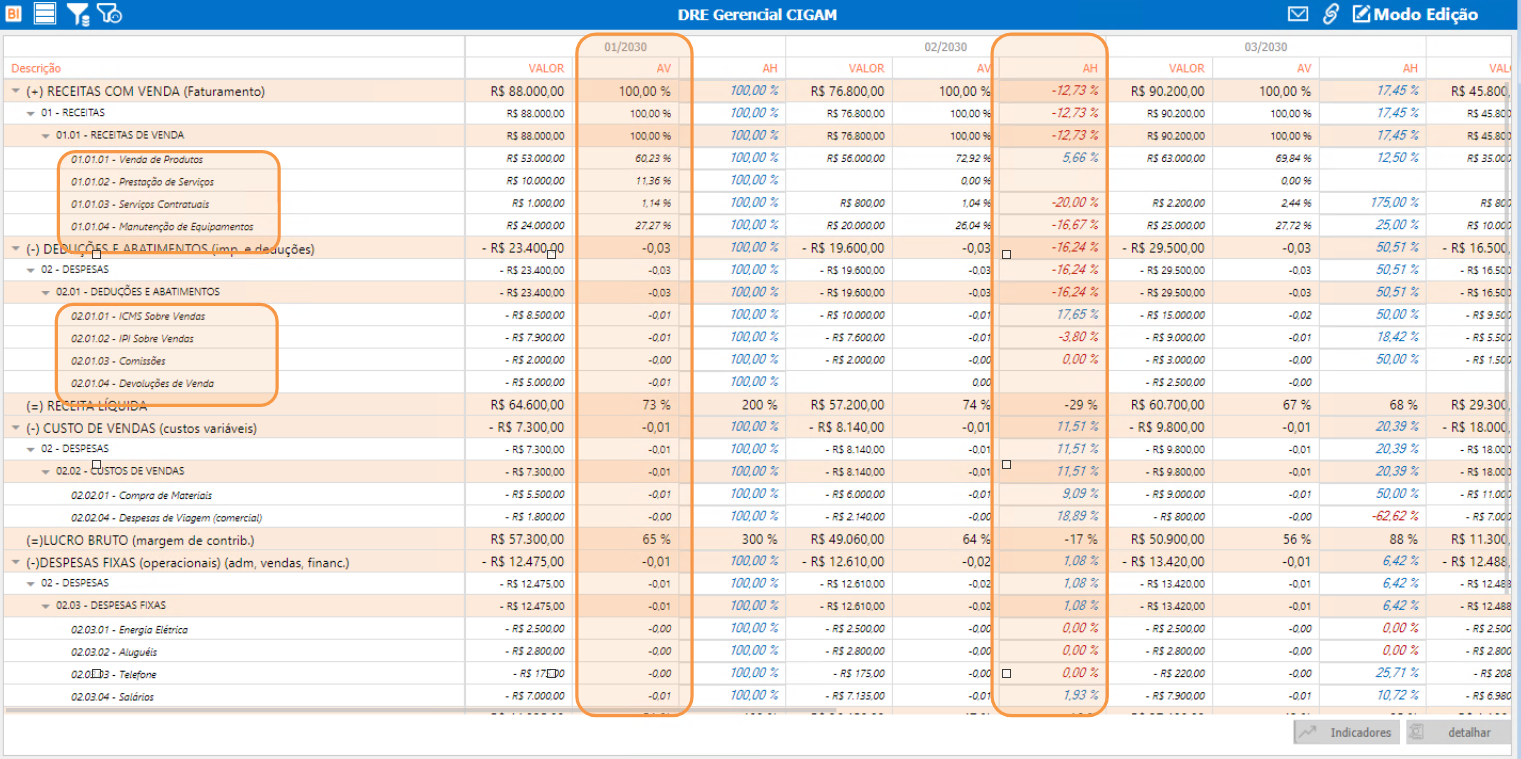Viewport: 1521px width, 759px height.
Task: Select row 02.01.01 - ICMS Sobre Vendas
Action: (138, 316)
